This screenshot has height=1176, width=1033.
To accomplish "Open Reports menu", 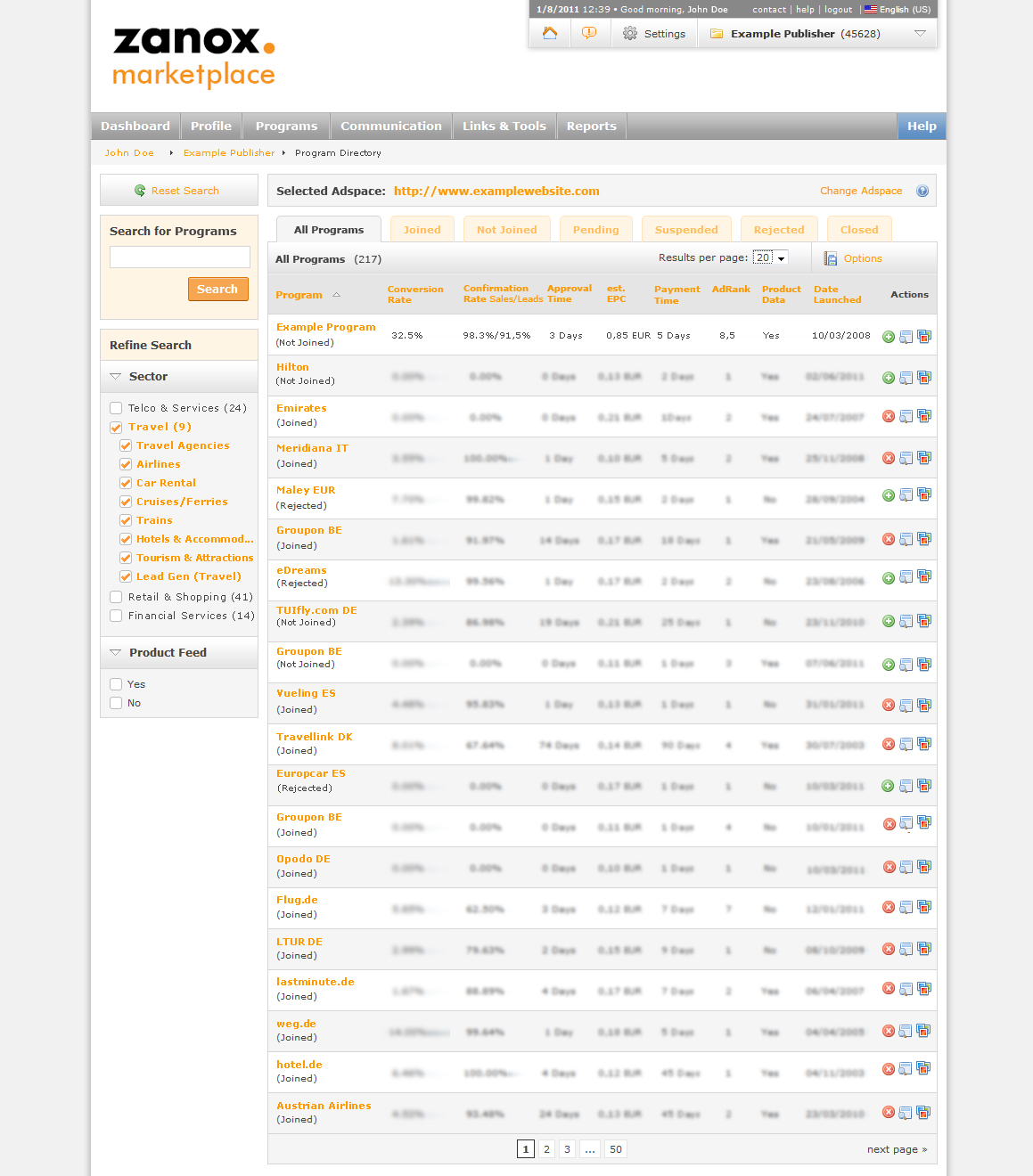I will (592, 127).
